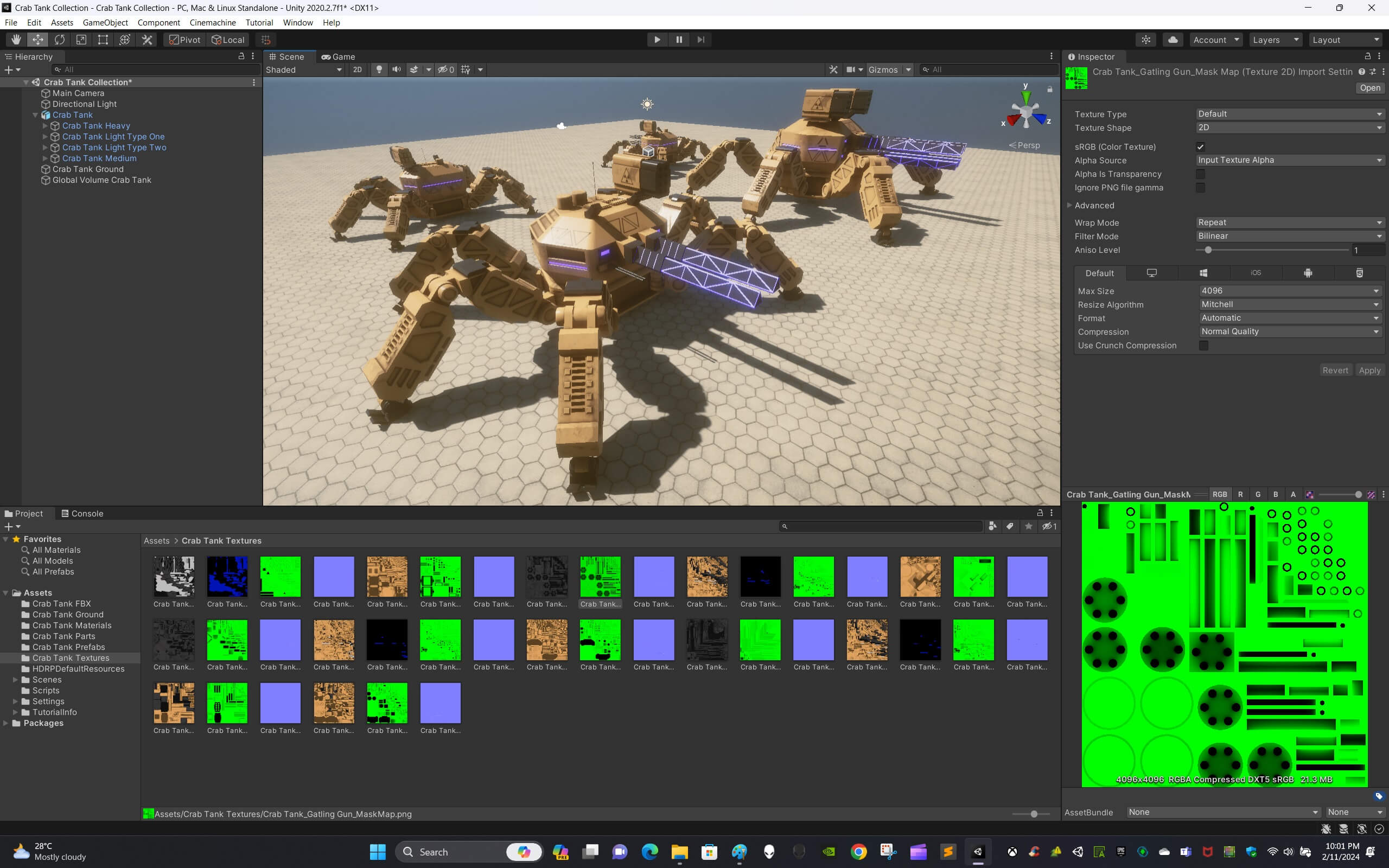Toggle scene audio speaker icon
1389x868 pixels.
396,69
